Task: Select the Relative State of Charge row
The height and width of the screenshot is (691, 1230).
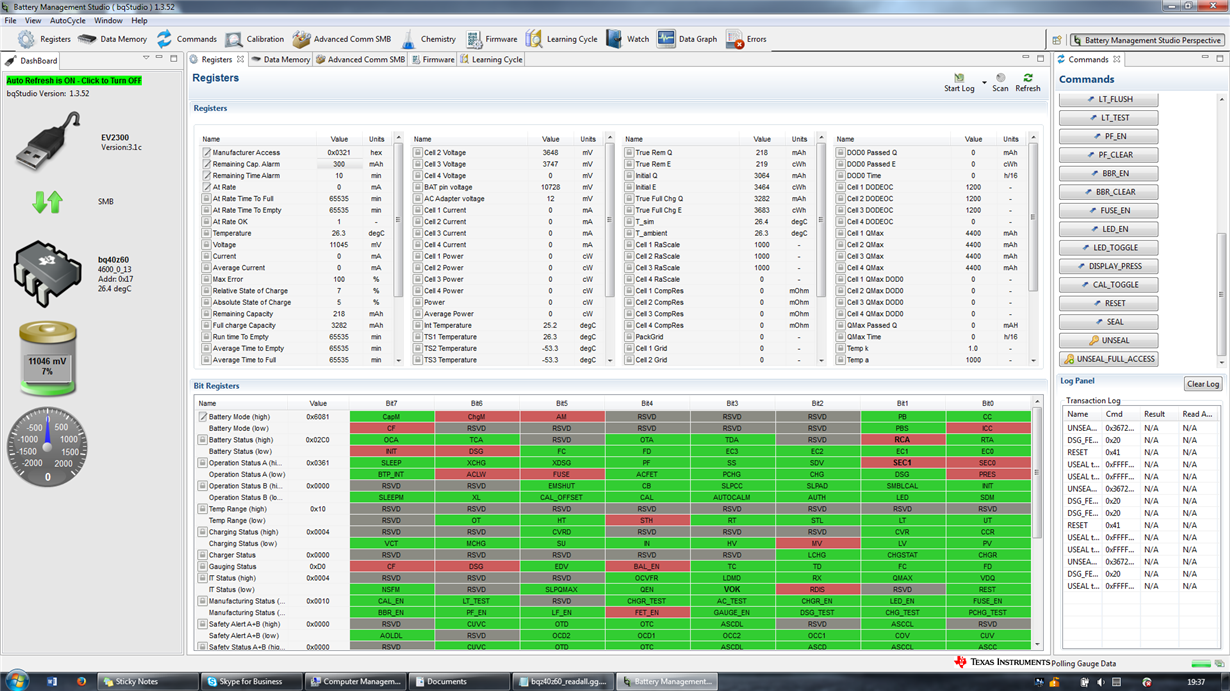Action: click(x=297, y=291)
